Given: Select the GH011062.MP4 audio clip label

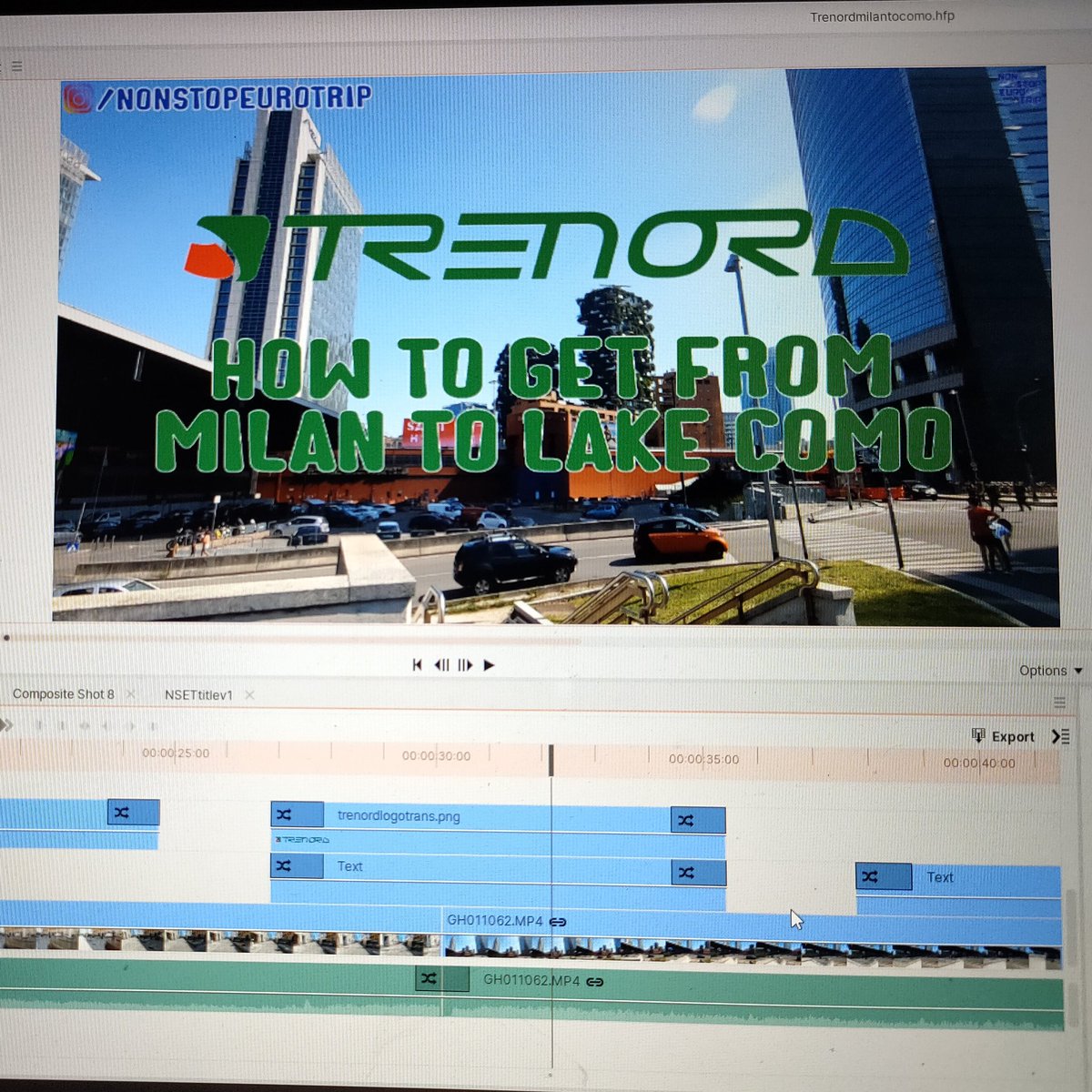Looking at the screenshot, I should (531, 981).
